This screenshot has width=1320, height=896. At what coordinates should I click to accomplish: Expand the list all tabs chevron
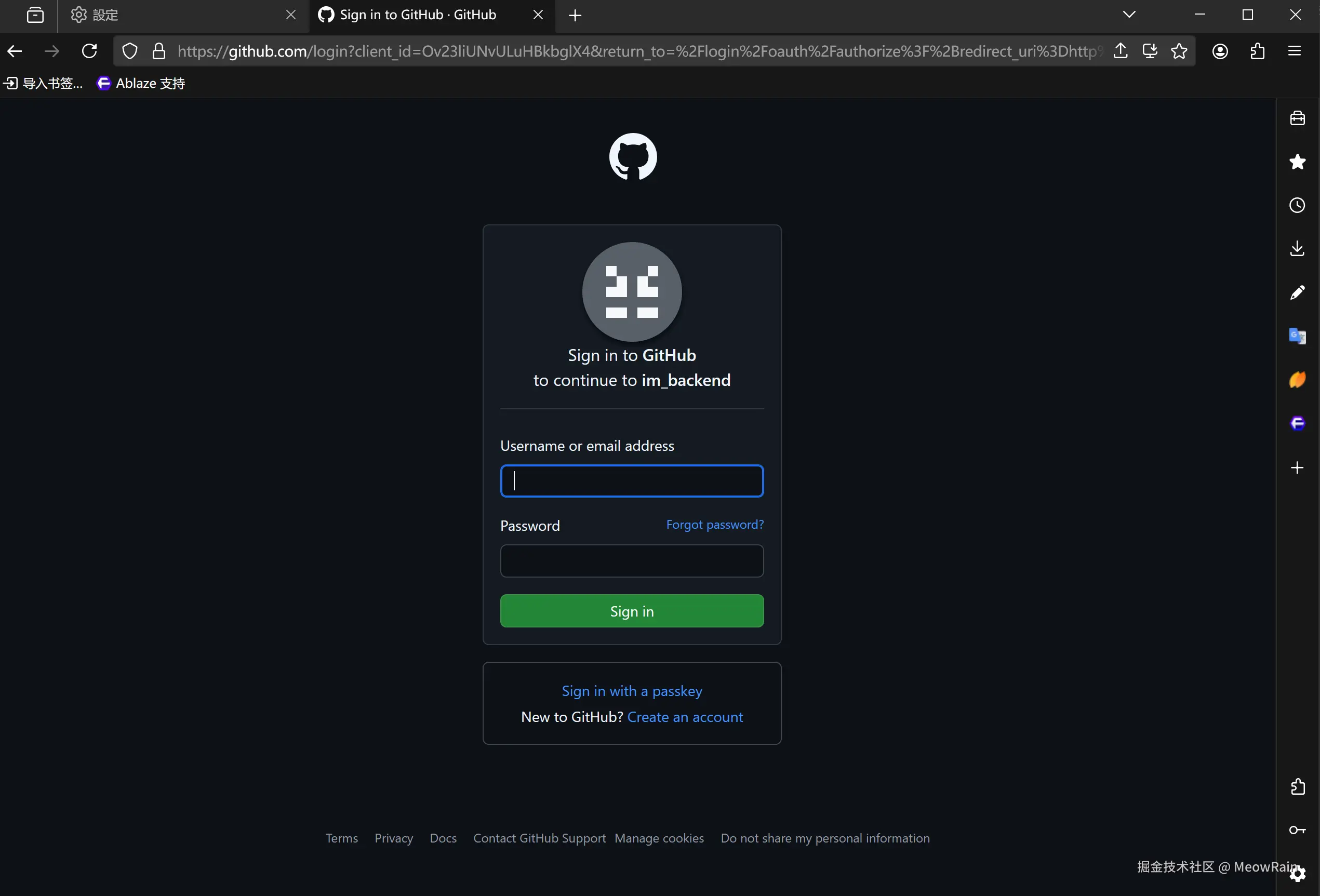coord(1129,15)
